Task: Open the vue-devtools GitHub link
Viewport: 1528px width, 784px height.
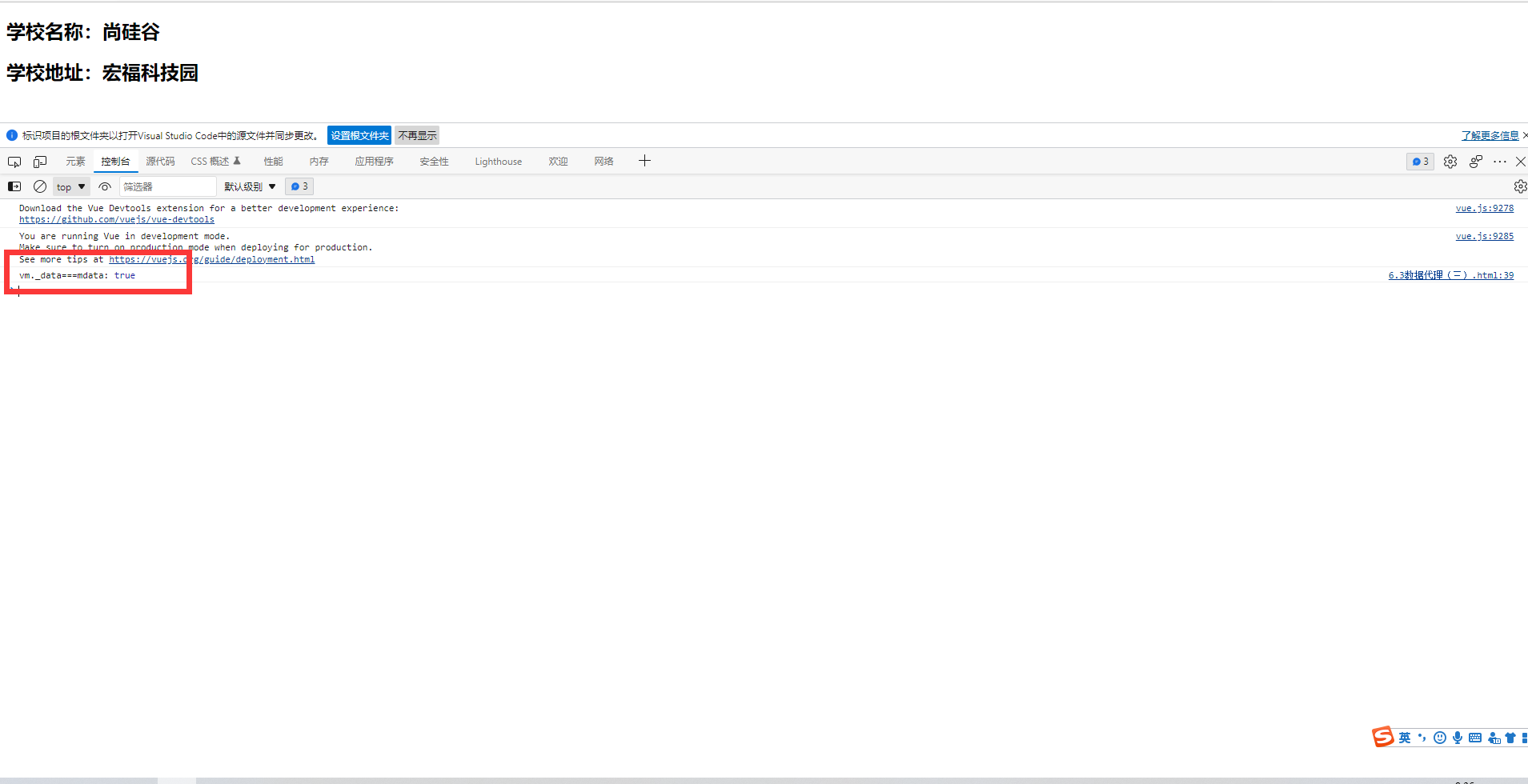Action: tap(116, 219)
